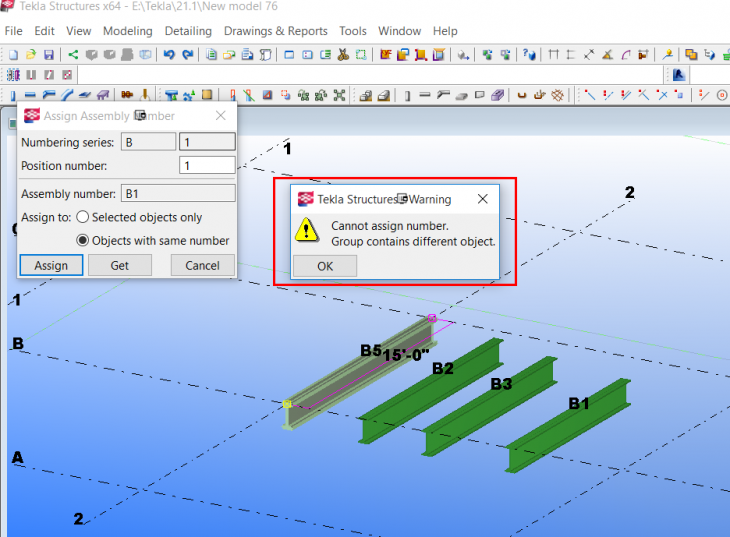This screenshot has height=537, width=730.
Task: Close the Tekla Structures Warning dialog
Action: [x=483, y=199]
